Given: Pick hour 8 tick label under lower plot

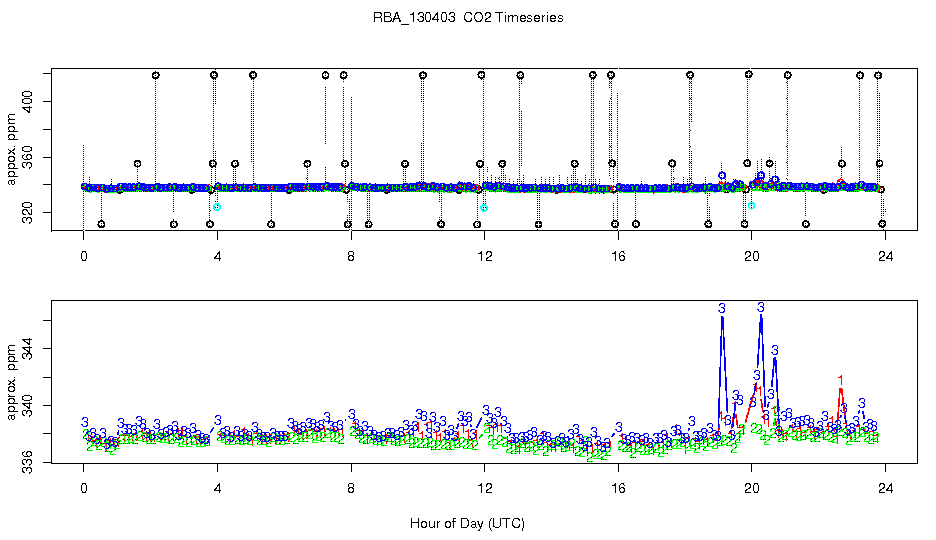Looking at the screenshot, I should [351, 488].
